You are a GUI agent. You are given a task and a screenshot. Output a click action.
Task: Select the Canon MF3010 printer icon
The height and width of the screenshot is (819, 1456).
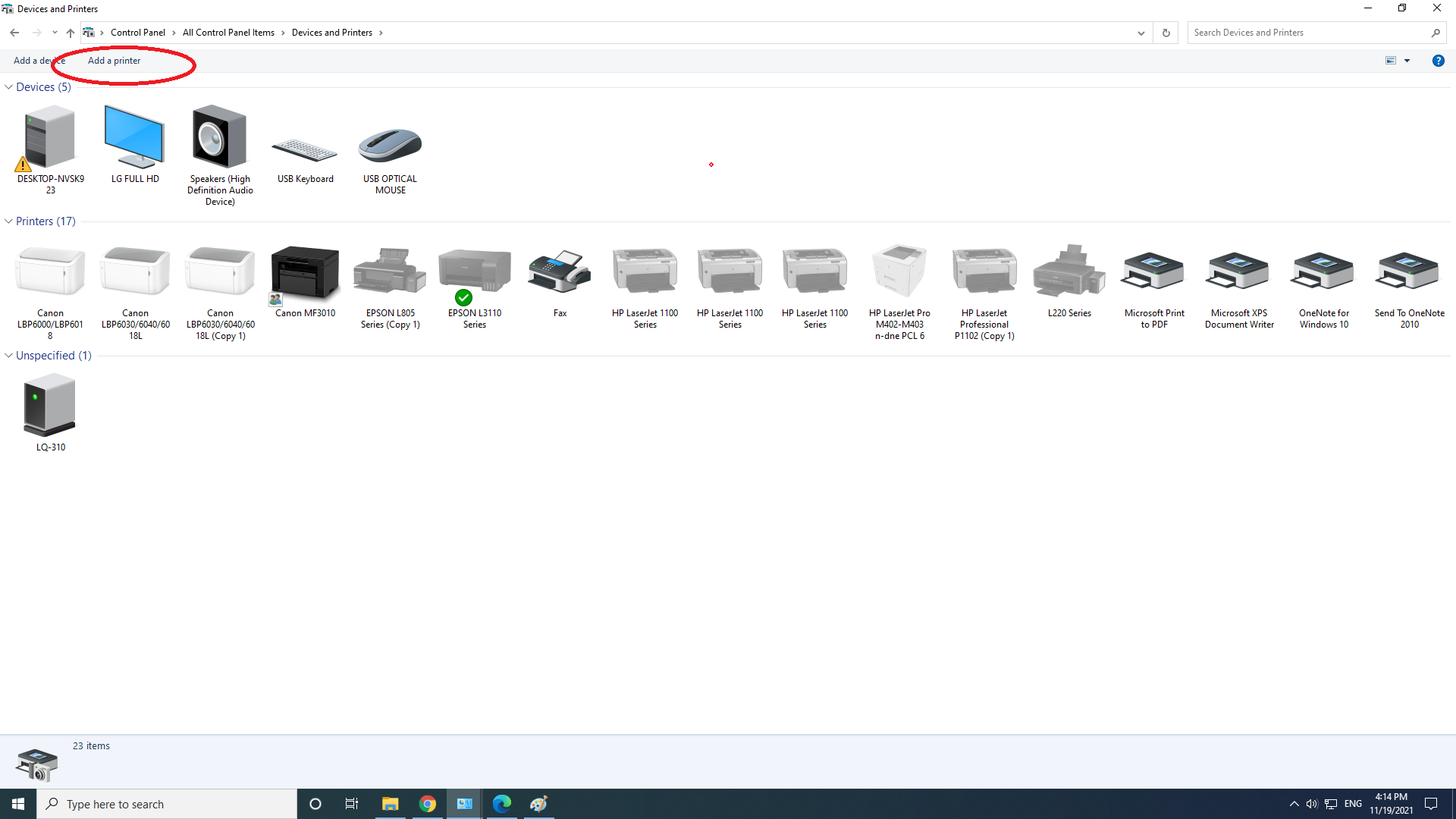tap(305, 273)
